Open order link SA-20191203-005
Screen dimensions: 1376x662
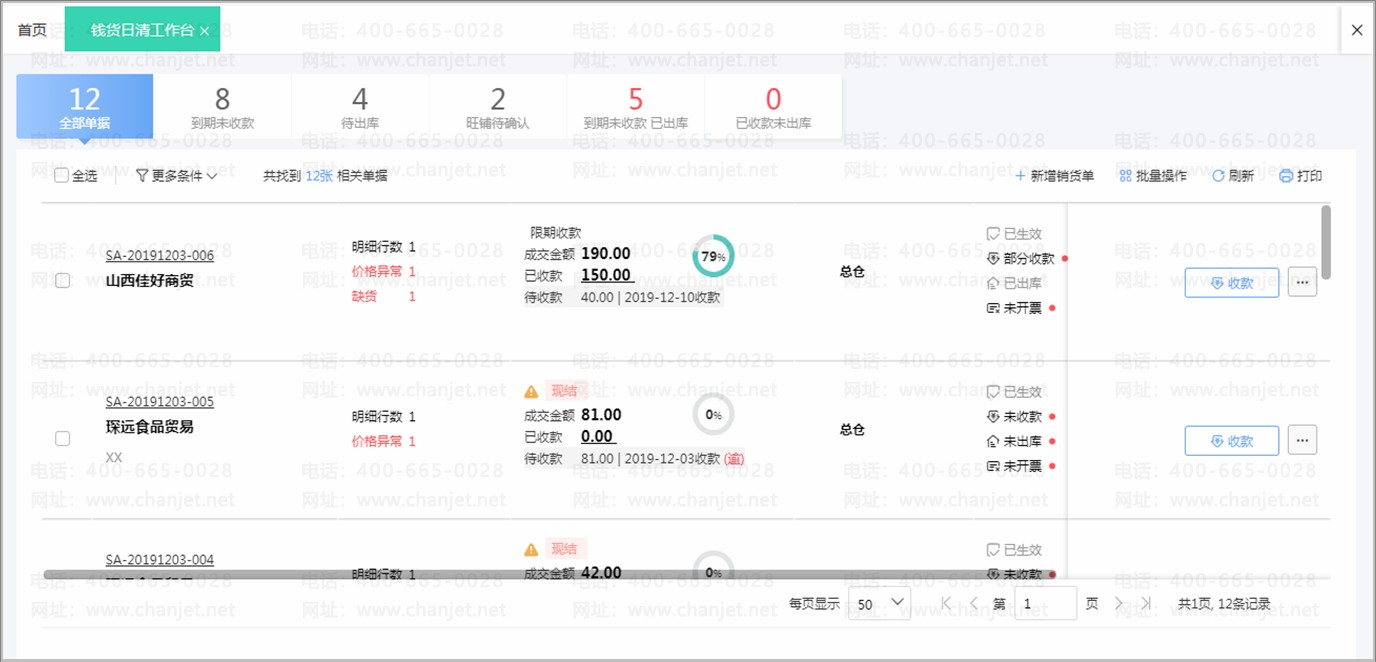pyautogui.click(x=160, y=402)
